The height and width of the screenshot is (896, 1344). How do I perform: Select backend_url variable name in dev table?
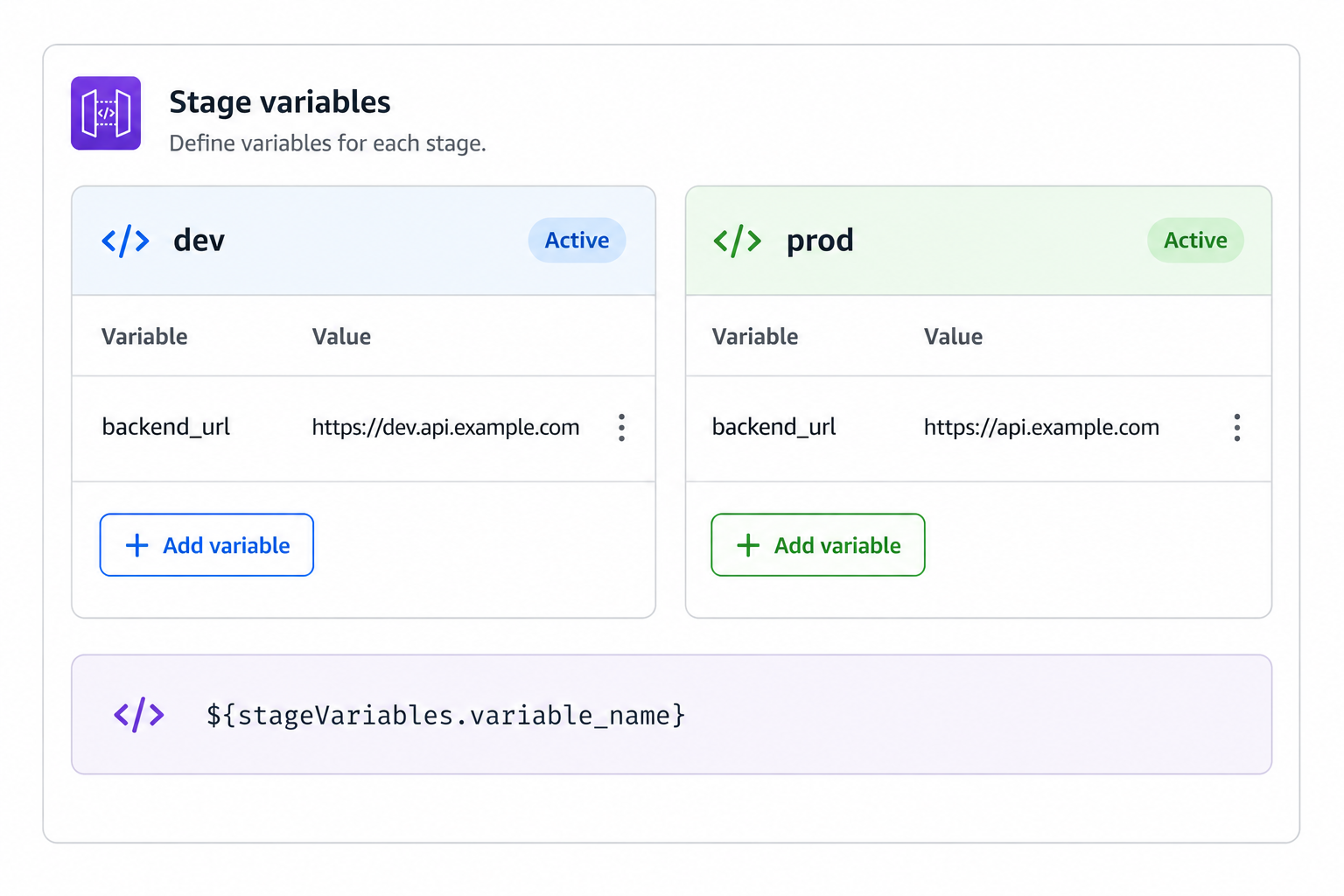(166, 427)
